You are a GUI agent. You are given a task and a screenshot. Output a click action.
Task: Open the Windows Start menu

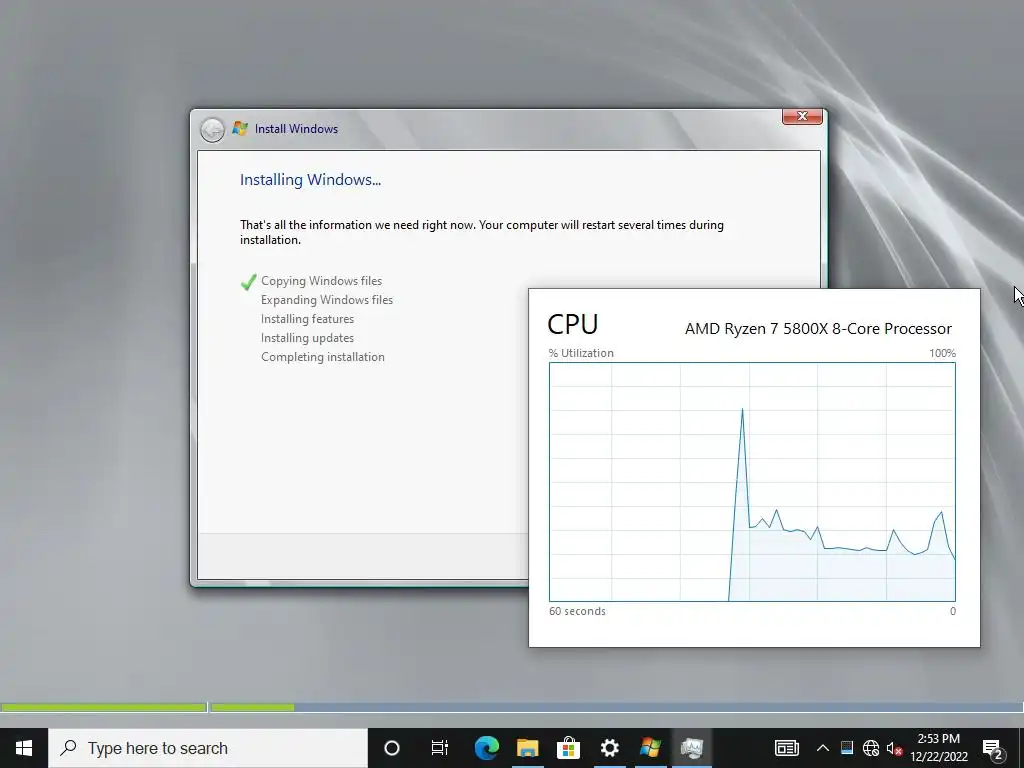(24, 748)
